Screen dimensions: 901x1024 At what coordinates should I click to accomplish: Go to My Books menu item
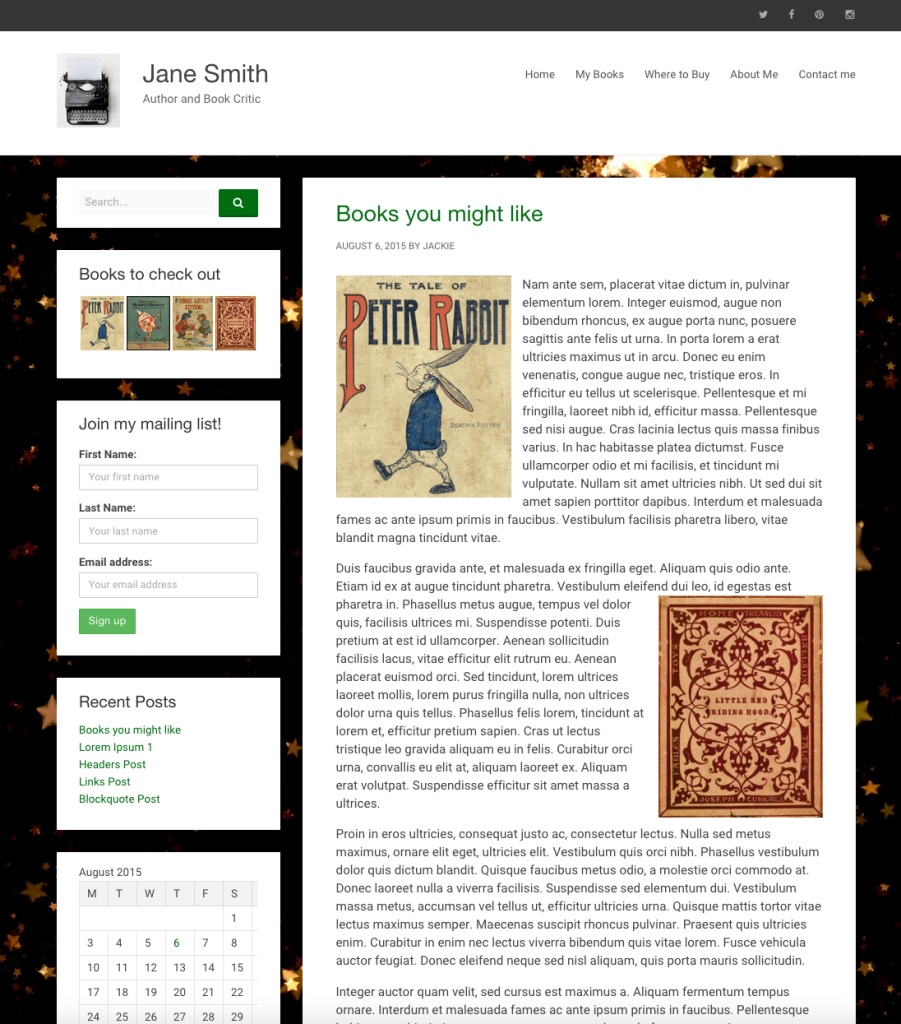click(x=599, y=74)
